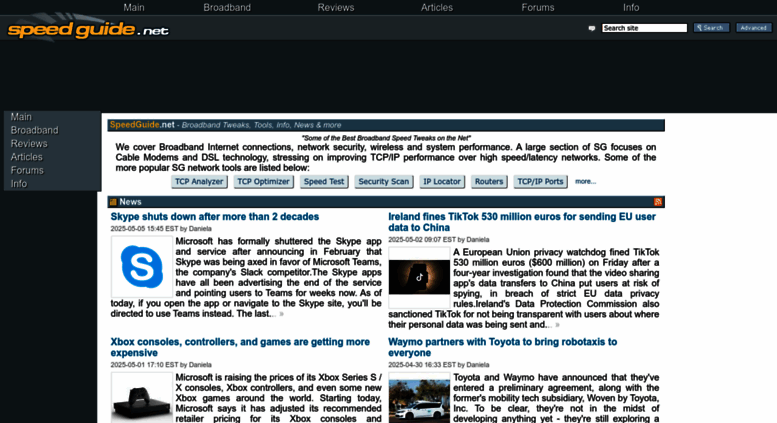Image resolution: width=777 pixels, height=423 pixels.
Task: Open the Reviews top menu
Action: (335, 7)
